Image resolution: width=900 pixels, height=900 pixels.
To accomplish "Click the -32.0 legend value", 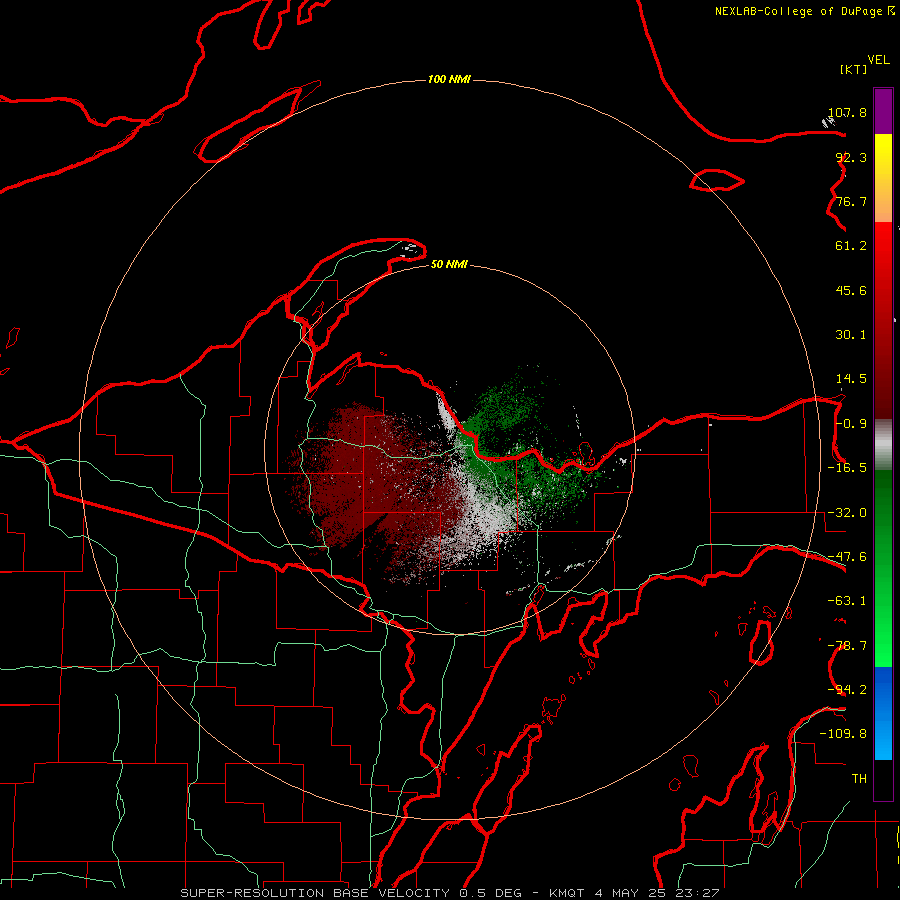I will click(x=847, y=513).
